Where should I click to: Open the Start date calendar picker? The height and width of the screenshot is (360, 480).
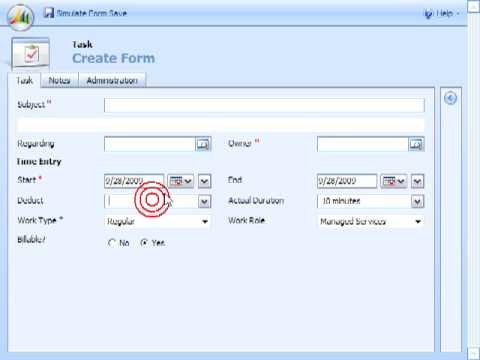(180, 181)
